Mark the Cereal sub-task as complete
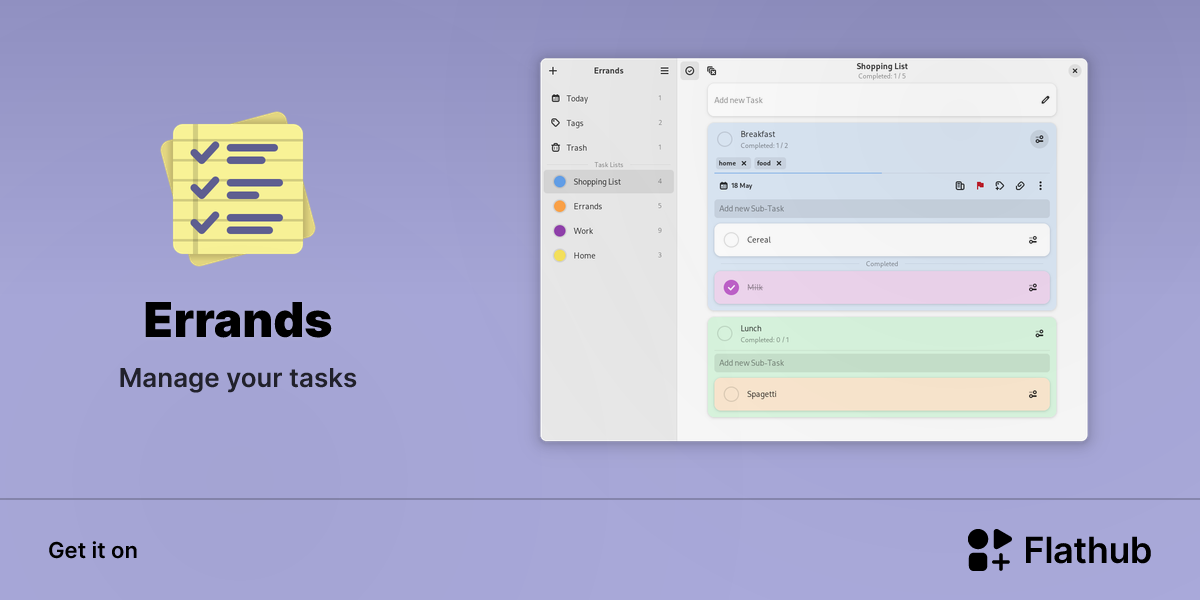Viewport: 1200px width, 600px height. pyautogui.click(x=731, y=240)
